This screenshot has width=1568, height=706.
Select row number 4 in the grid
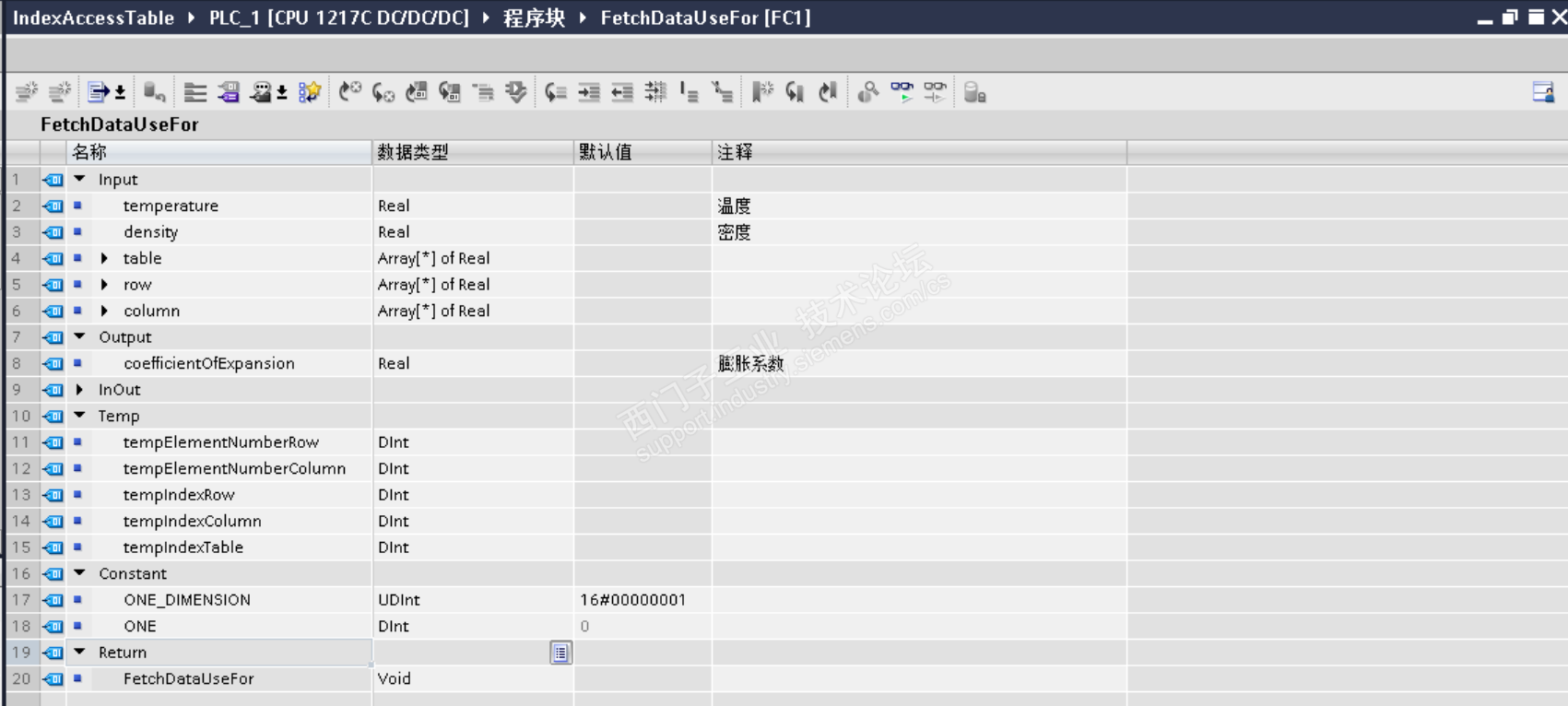click(x=21, y=259)
